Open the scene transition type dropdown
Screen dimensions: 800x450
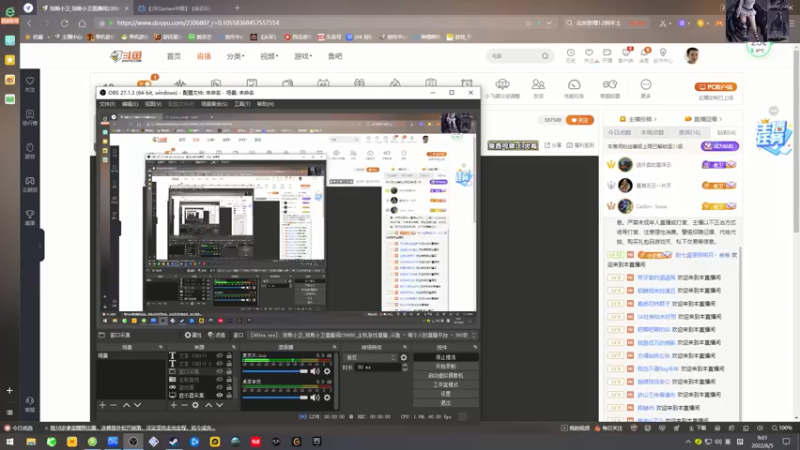(370, 358)
